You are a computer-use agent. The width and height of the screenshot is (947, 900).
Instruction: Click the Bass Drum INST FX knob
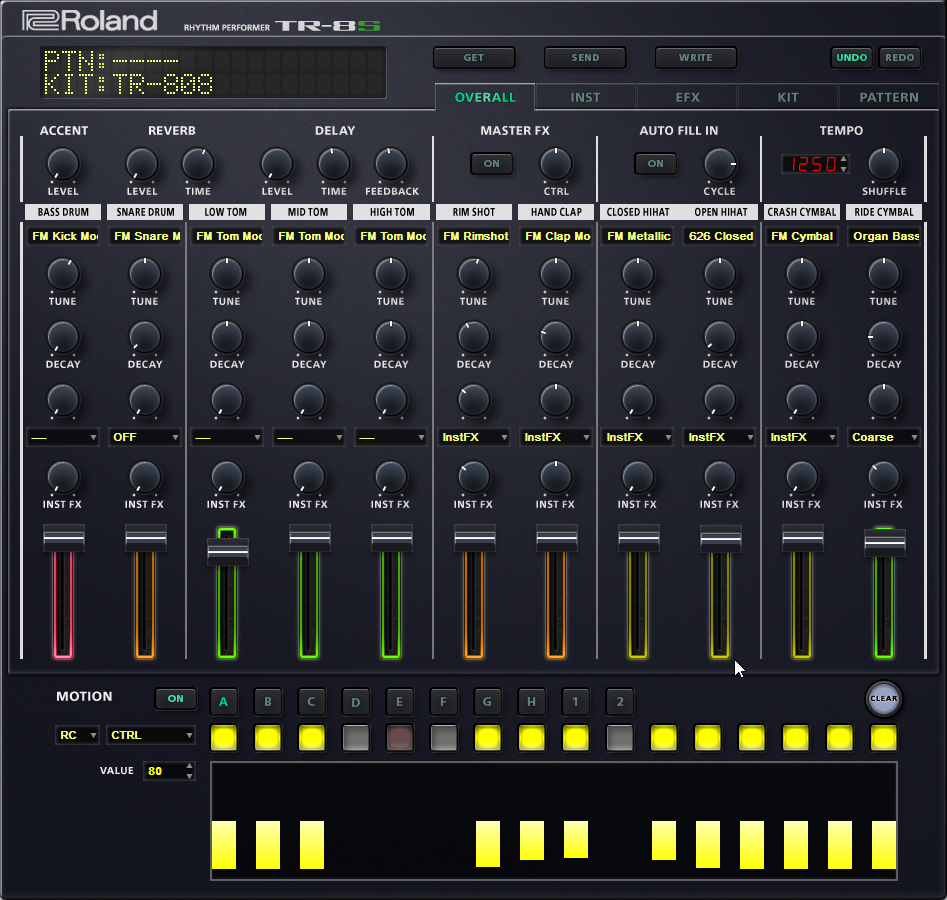63,478
